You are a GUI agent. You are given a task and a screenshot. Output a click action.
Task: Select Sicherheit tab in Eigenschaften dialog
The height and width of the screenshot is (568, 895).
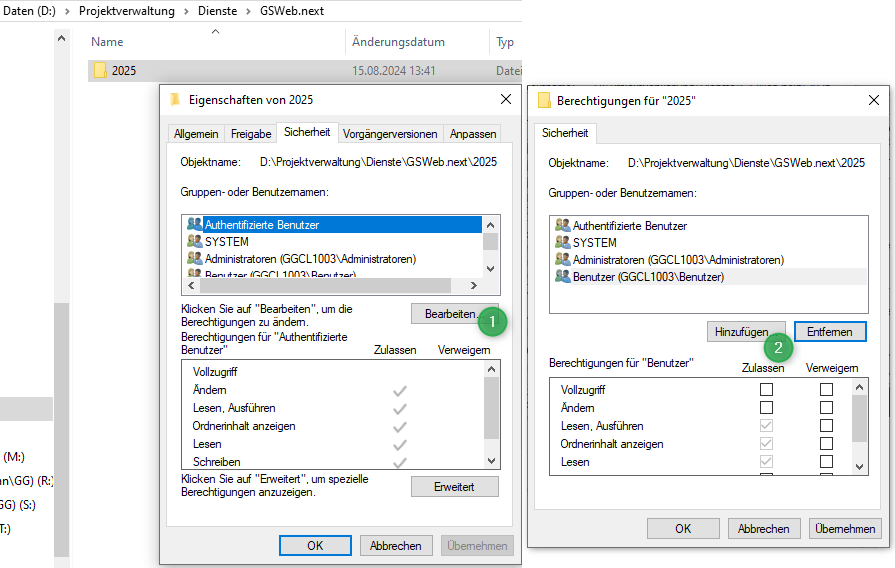click(307, 132)
